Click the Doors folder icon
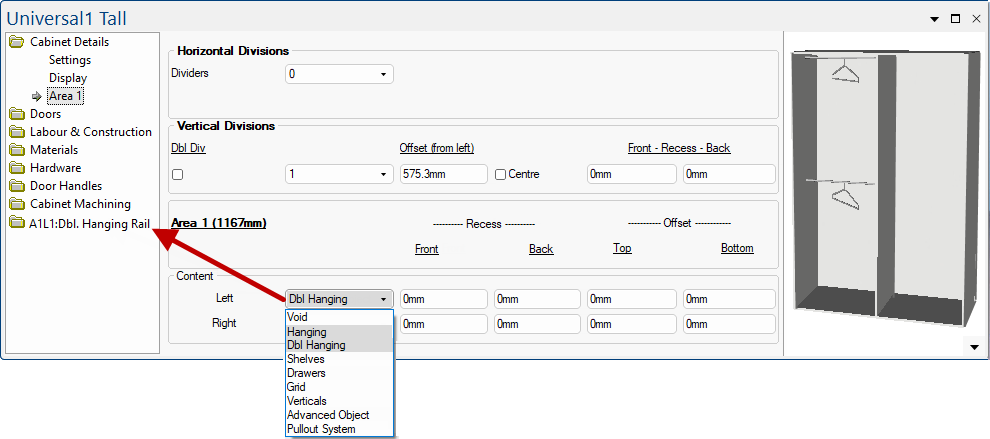 pyautogui.click(x=17, y=114)
